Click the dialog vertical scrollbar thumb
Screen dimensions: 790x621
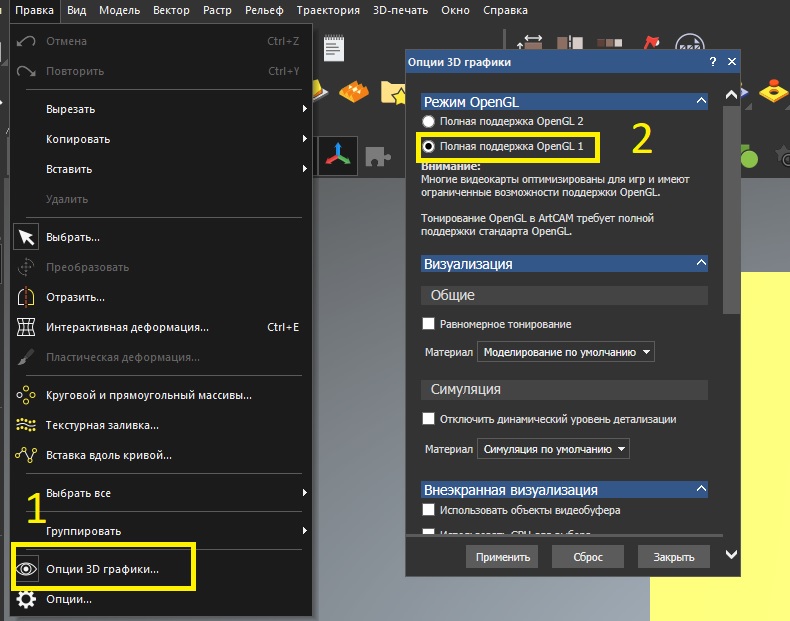[x=731, y=210]
